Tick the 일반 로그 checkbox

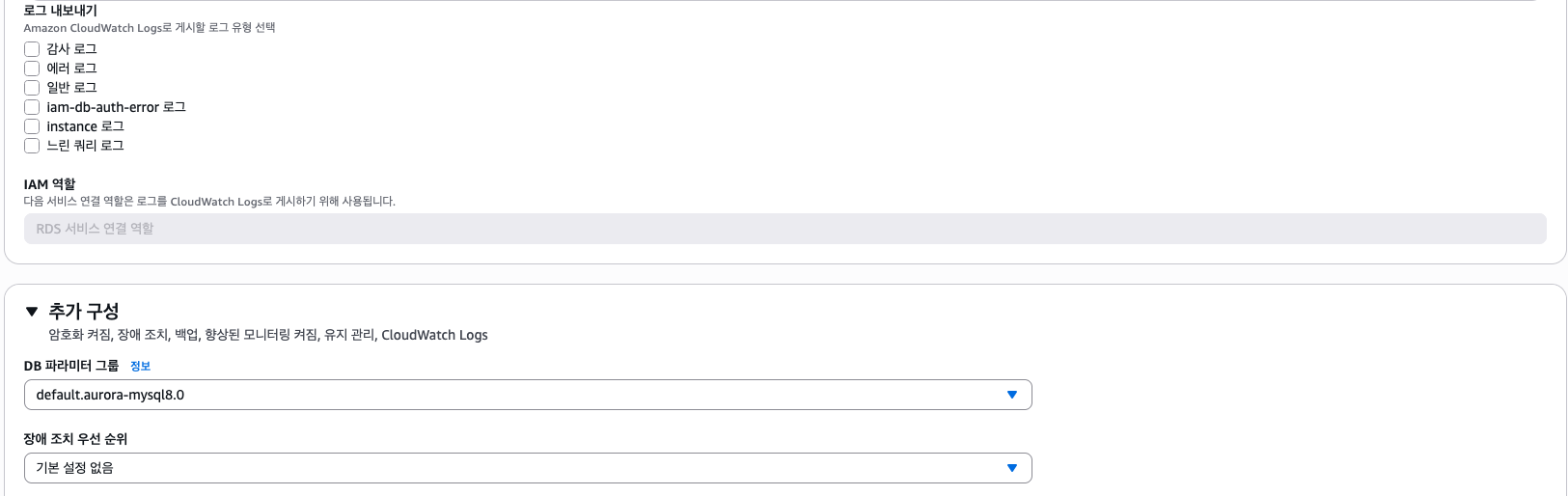[32, 88]
